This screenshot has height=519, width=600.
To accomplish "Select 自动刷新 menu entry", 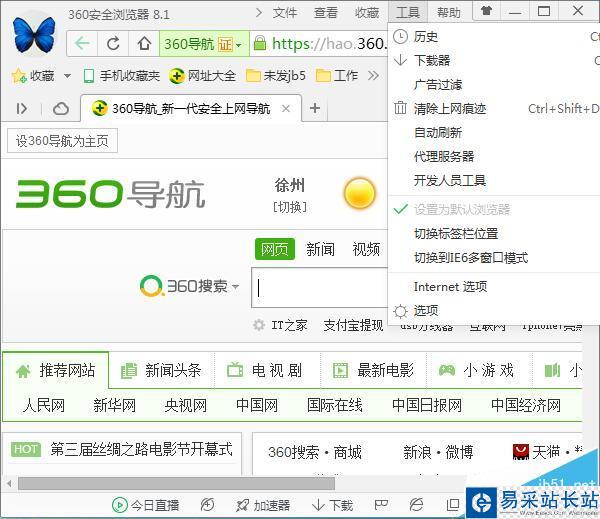I will tap(494, 132).
